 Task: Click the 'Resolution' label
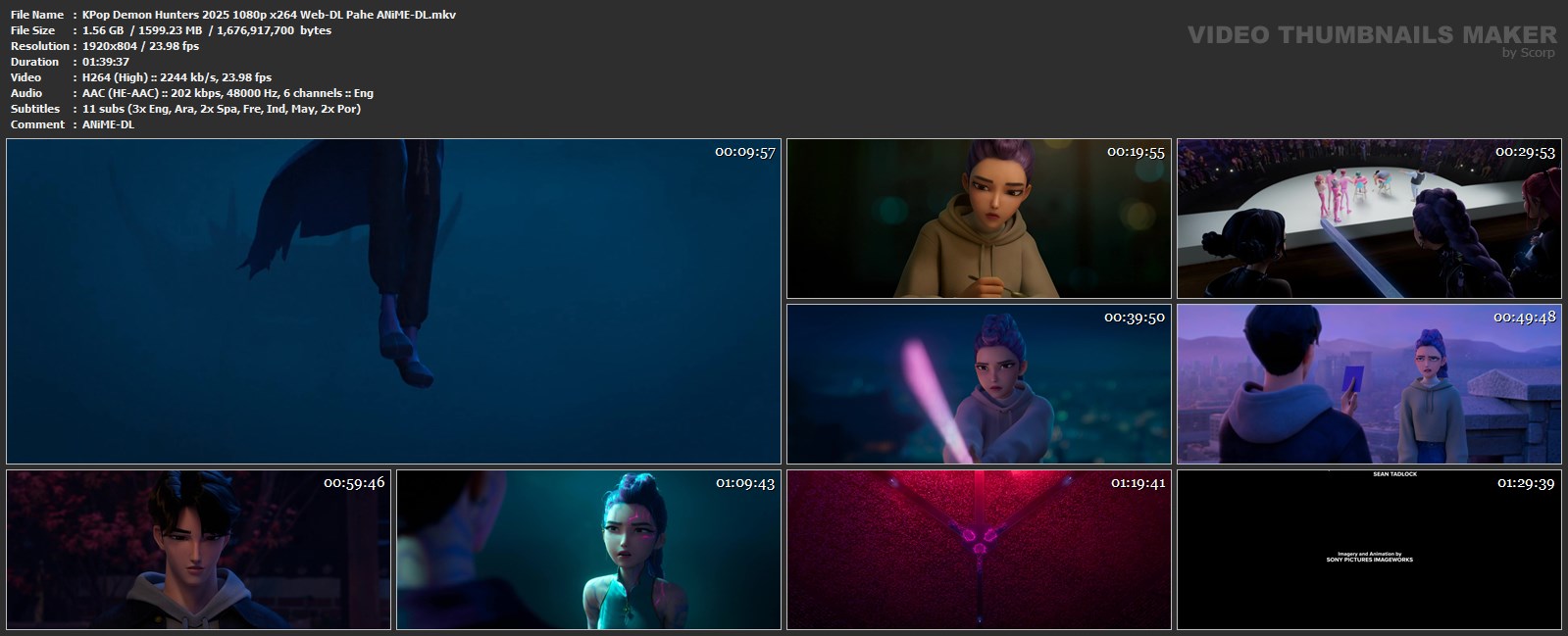pos(40,46)
